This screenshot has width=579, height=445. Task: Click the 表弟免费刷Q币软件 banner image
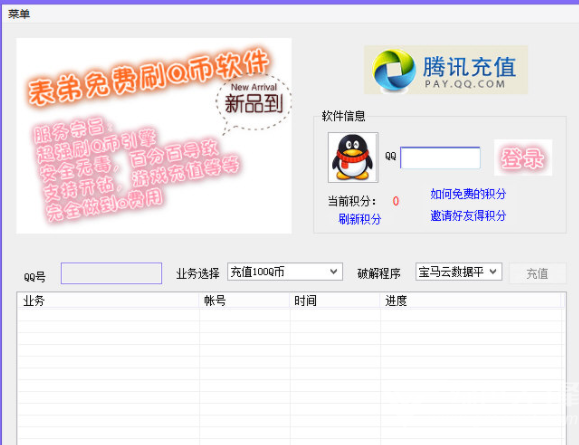tap(154, 136)
